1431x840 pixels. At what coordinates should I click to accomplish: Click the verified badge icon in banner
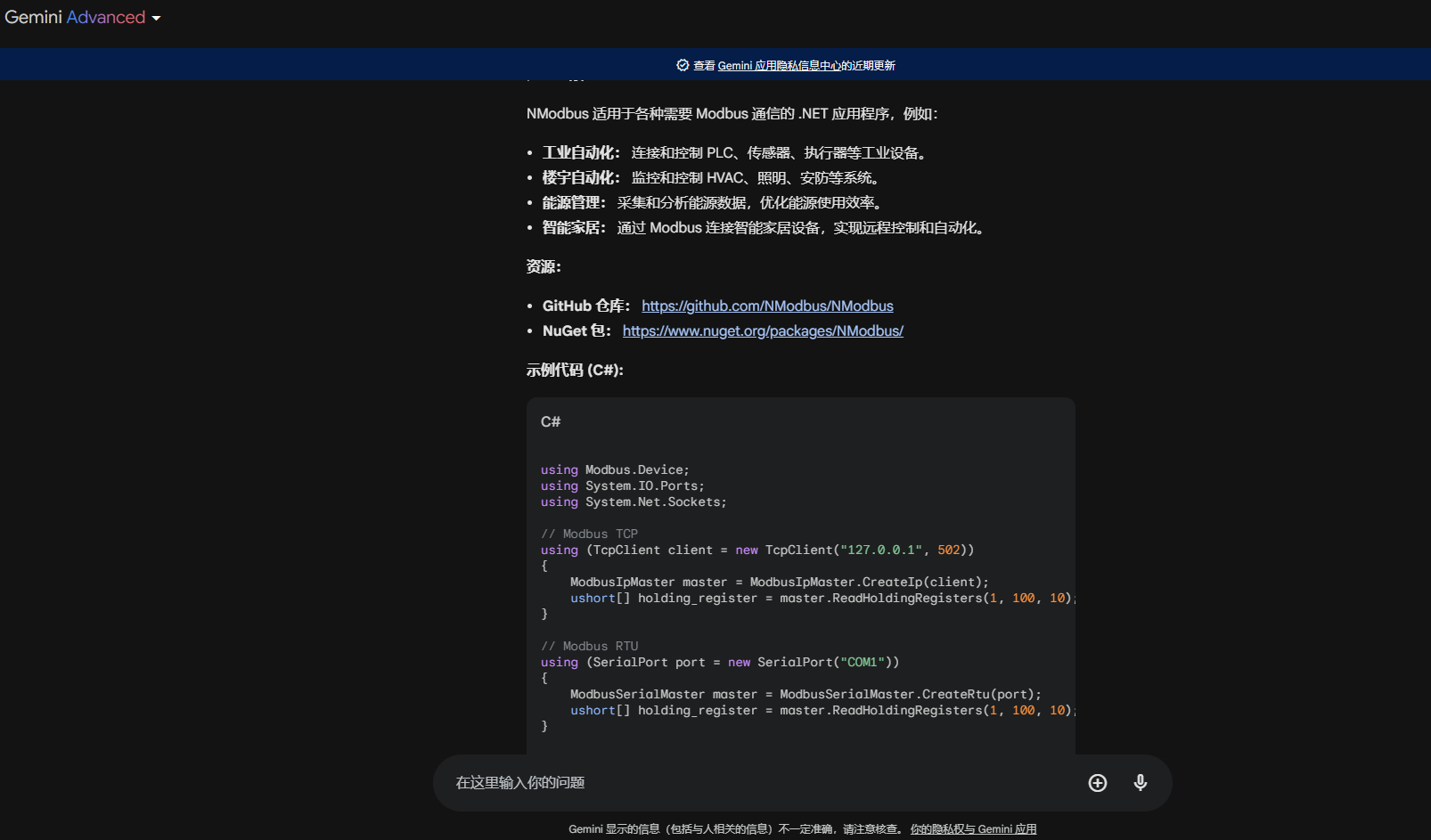coord(683,65)
